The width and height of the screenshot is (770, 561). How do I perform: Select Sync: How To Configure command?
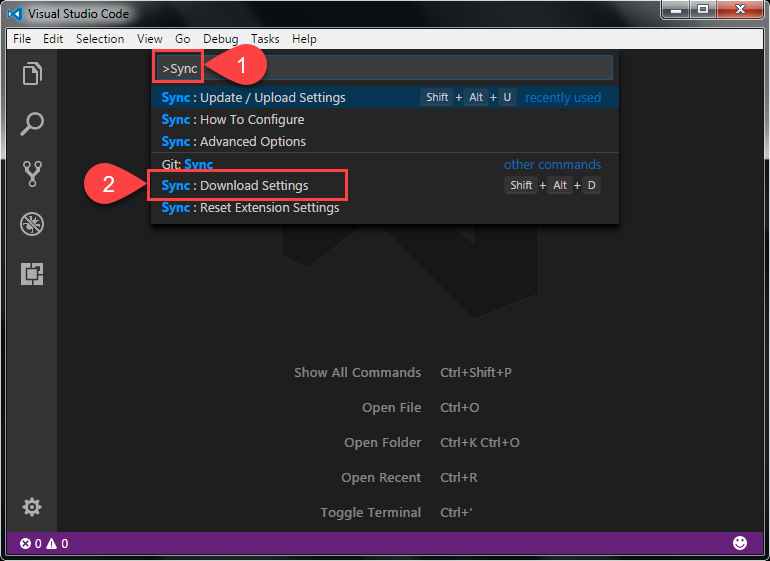tap(385, 119)
